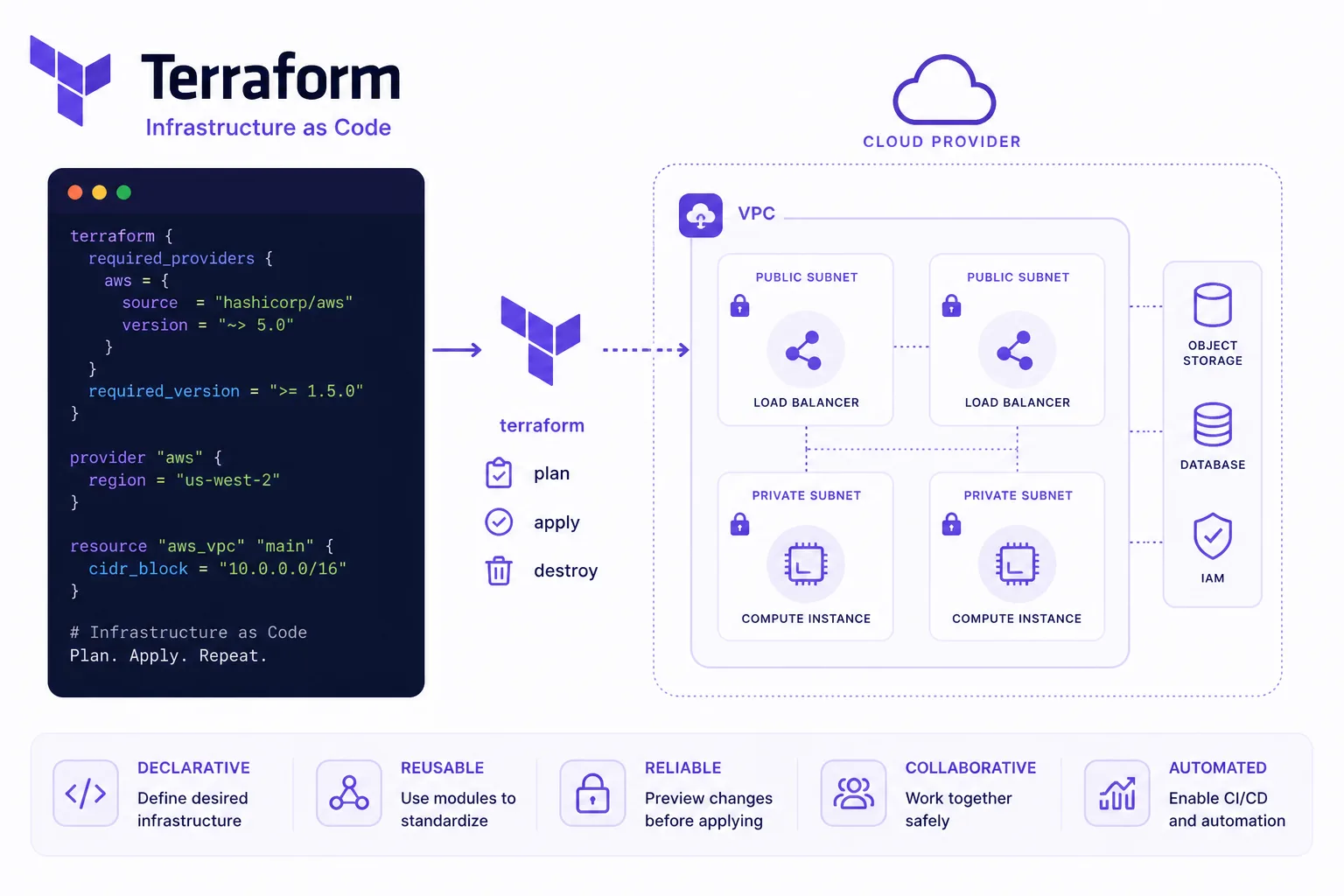Image resolution: width=1344 pixels, height=896 pixels.
Task: Click the Terraform title text
Action: pyautogui.click(x=270, y=78)
